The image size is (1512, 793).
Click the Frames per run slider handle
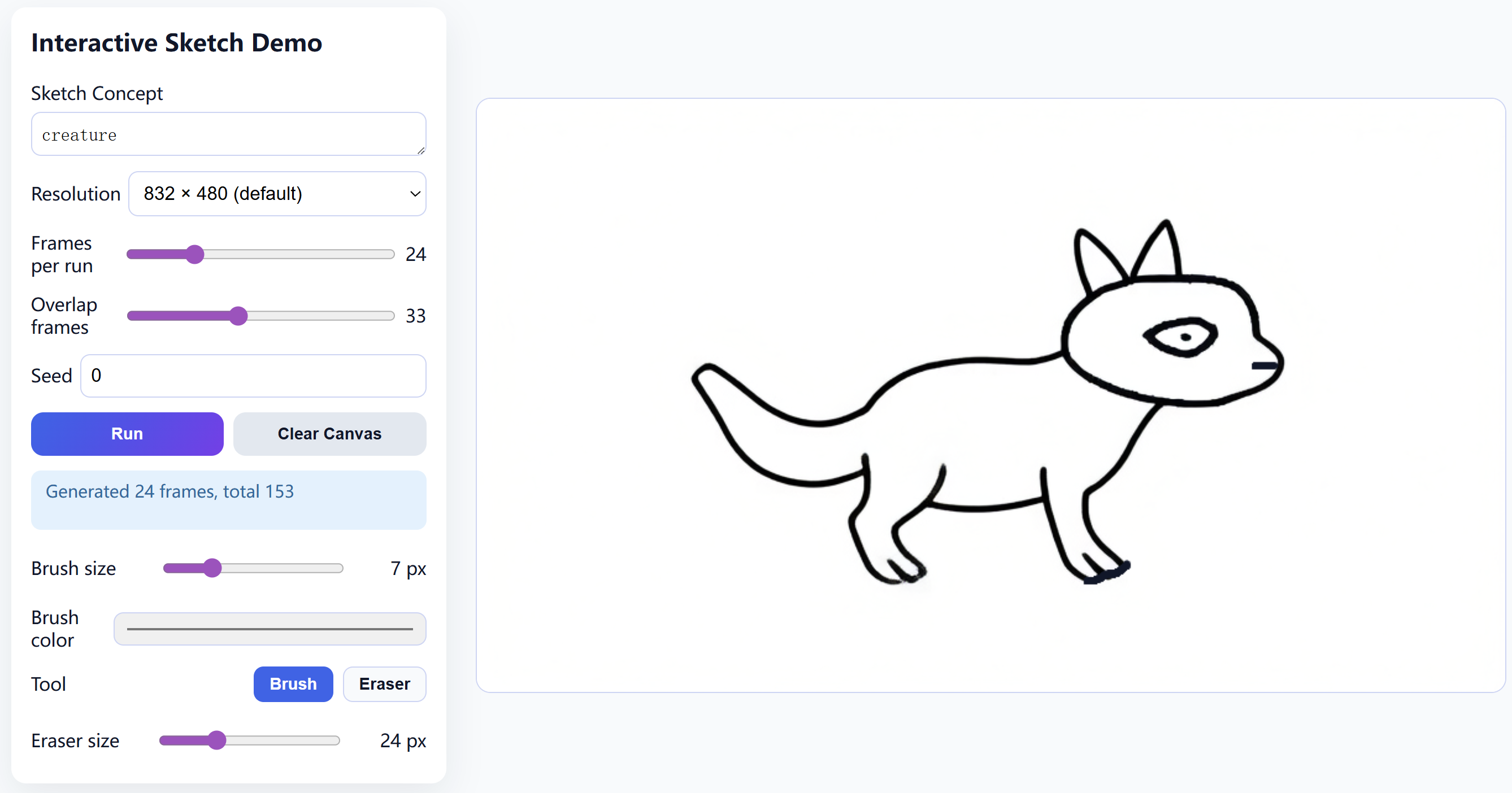195,254
